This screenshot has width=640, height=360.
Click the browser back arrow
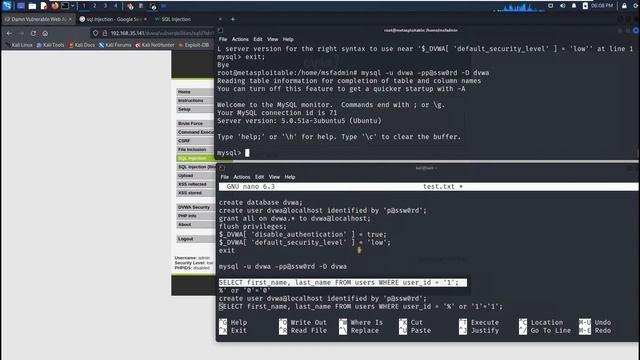[x=9, y=33]
